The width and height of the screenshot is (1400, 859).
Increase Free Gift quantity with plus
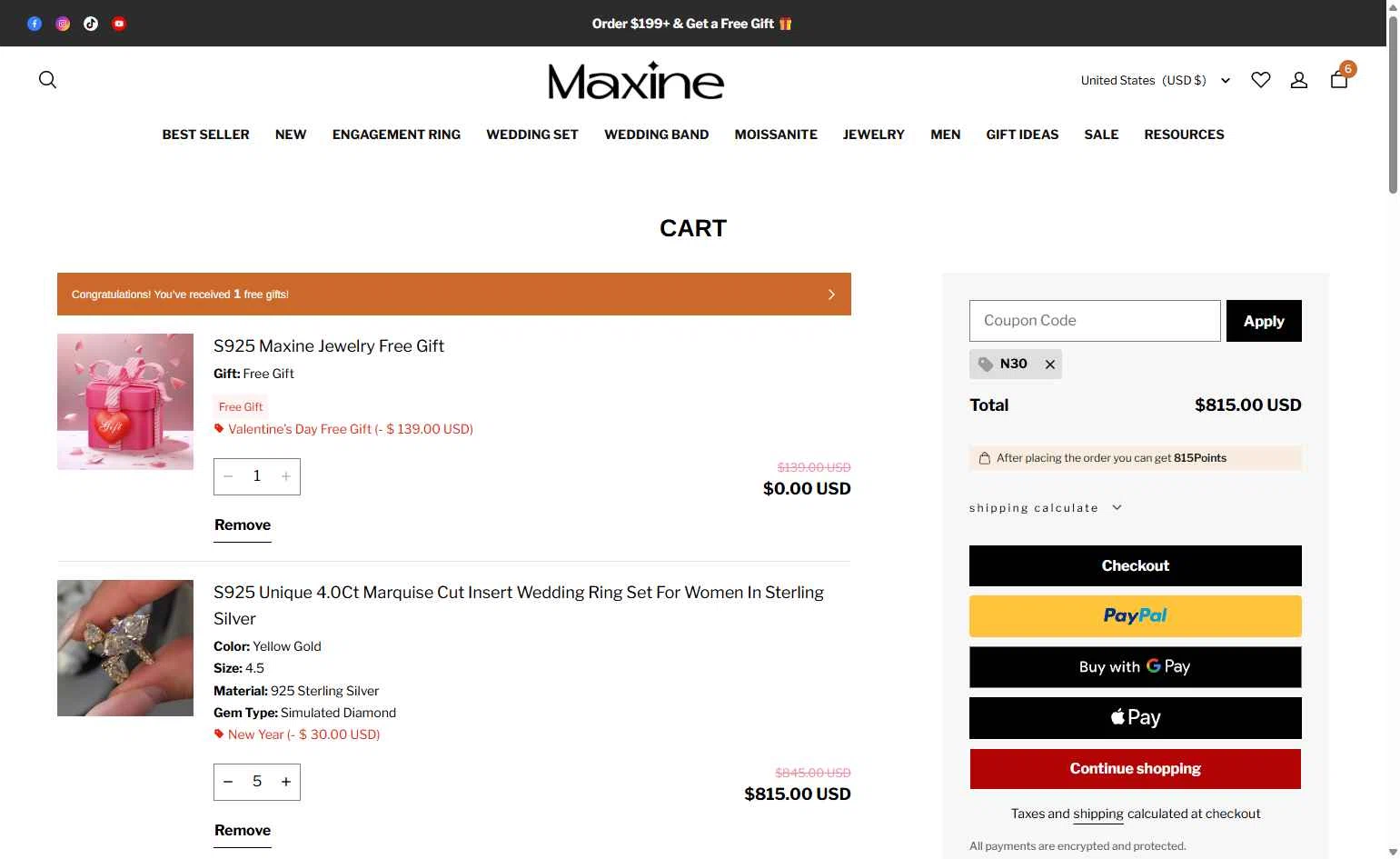click(286, 476)
